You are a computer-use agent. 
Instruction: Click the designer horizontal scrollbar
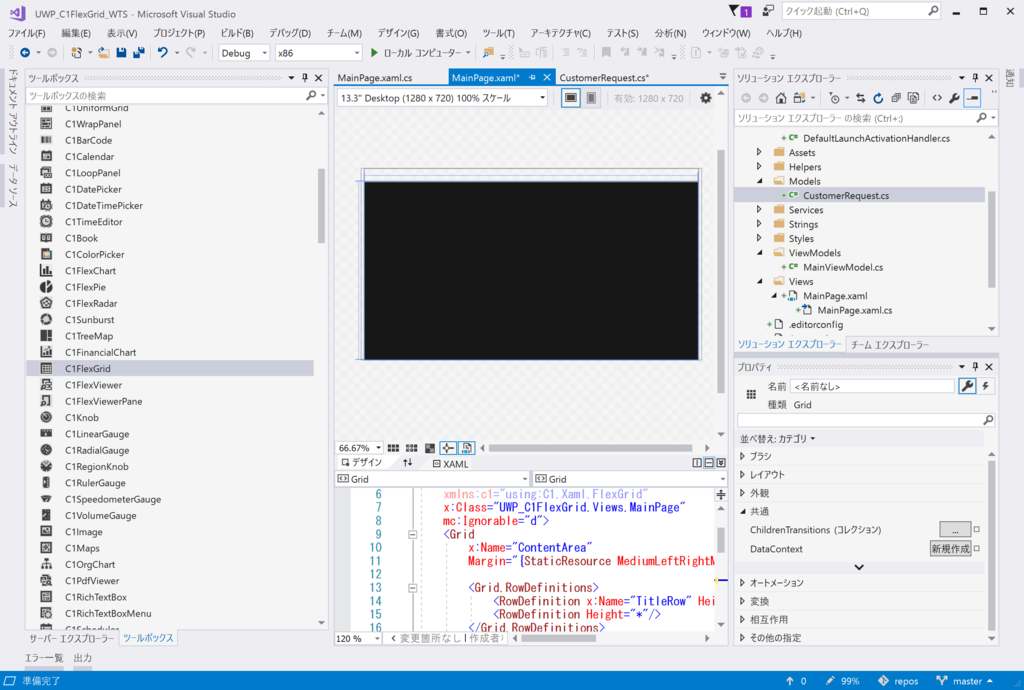pyautogui.click(x=590, y=448)
